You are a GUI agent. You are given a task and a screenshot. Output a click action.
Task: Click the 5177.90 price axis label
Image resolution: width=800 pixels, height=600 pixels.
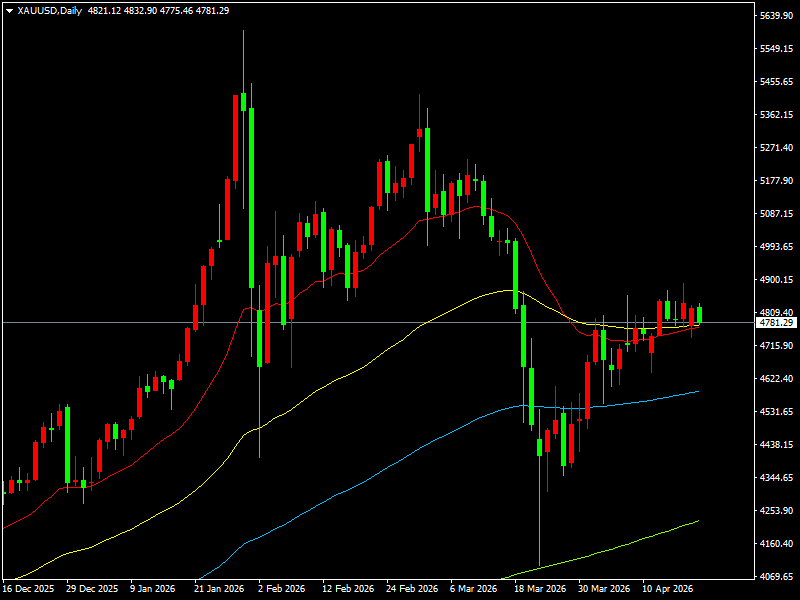(777, 181)
